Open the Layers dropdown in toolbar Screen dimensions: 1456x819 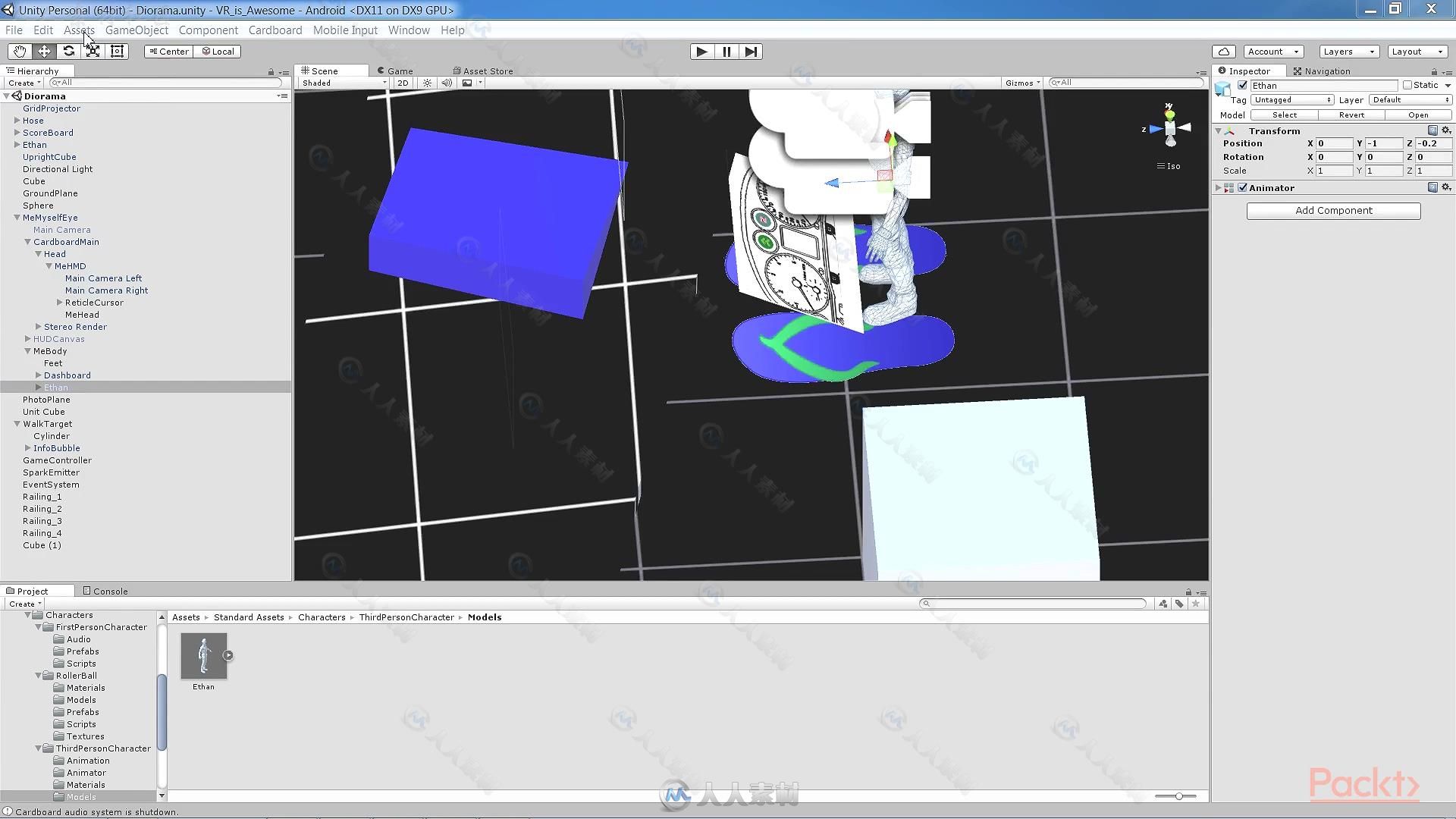tap(1348, 51)
